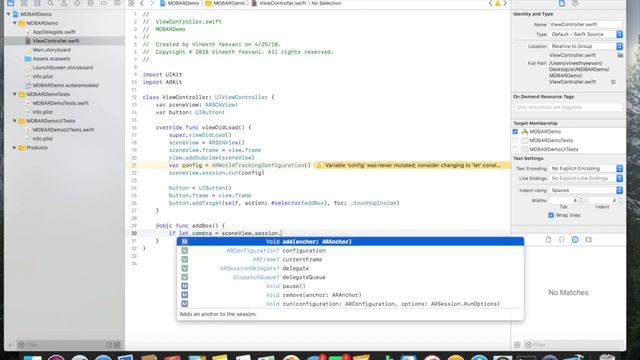Image resolution: width=640 pixels, height=360 pixels.
Task: Toggle Wrap lines checkbox
Action: pyautogui.click(x=551, y=215)
